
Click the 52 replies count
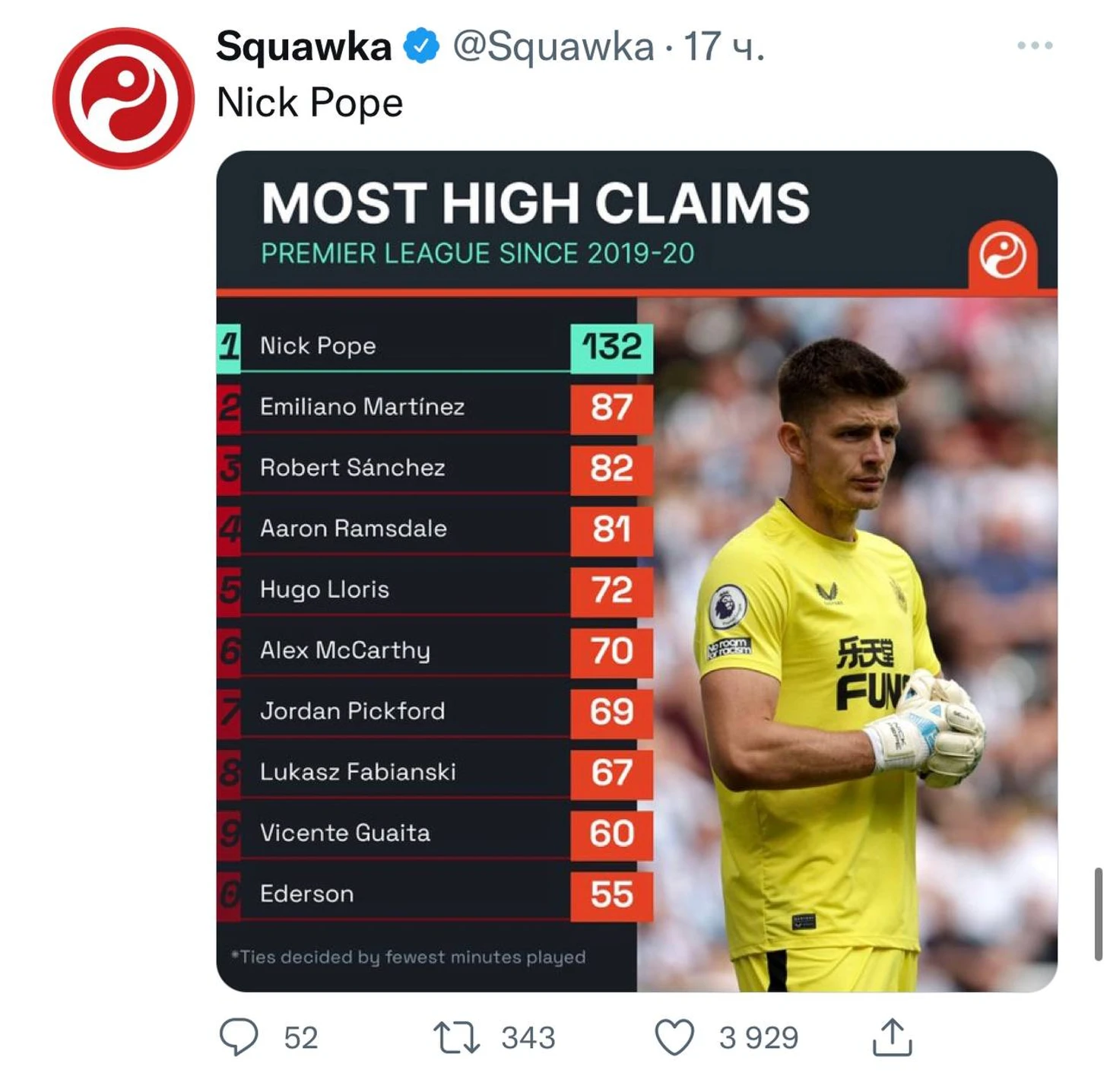(x=300, y=1038)
